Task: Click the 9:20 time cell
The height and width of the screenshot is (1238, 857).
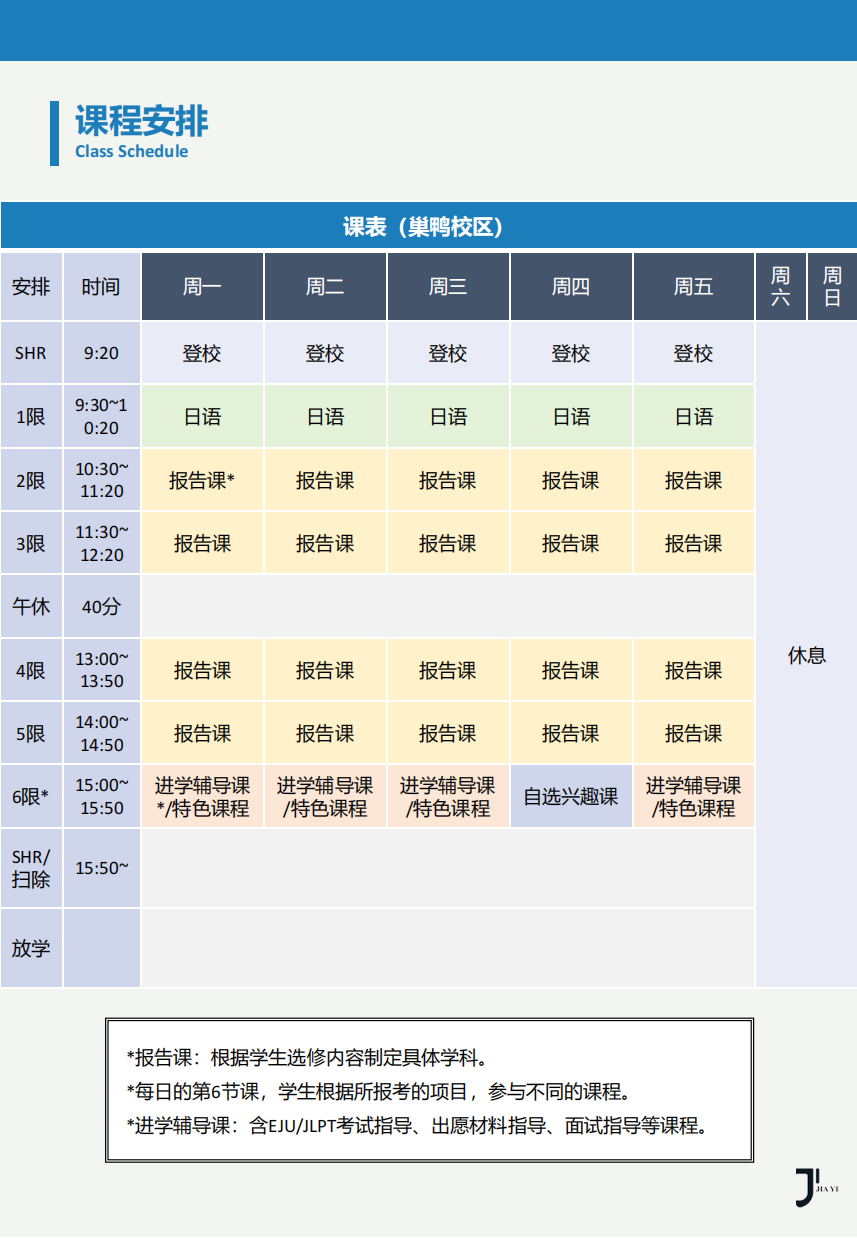Action: [101, 353]
